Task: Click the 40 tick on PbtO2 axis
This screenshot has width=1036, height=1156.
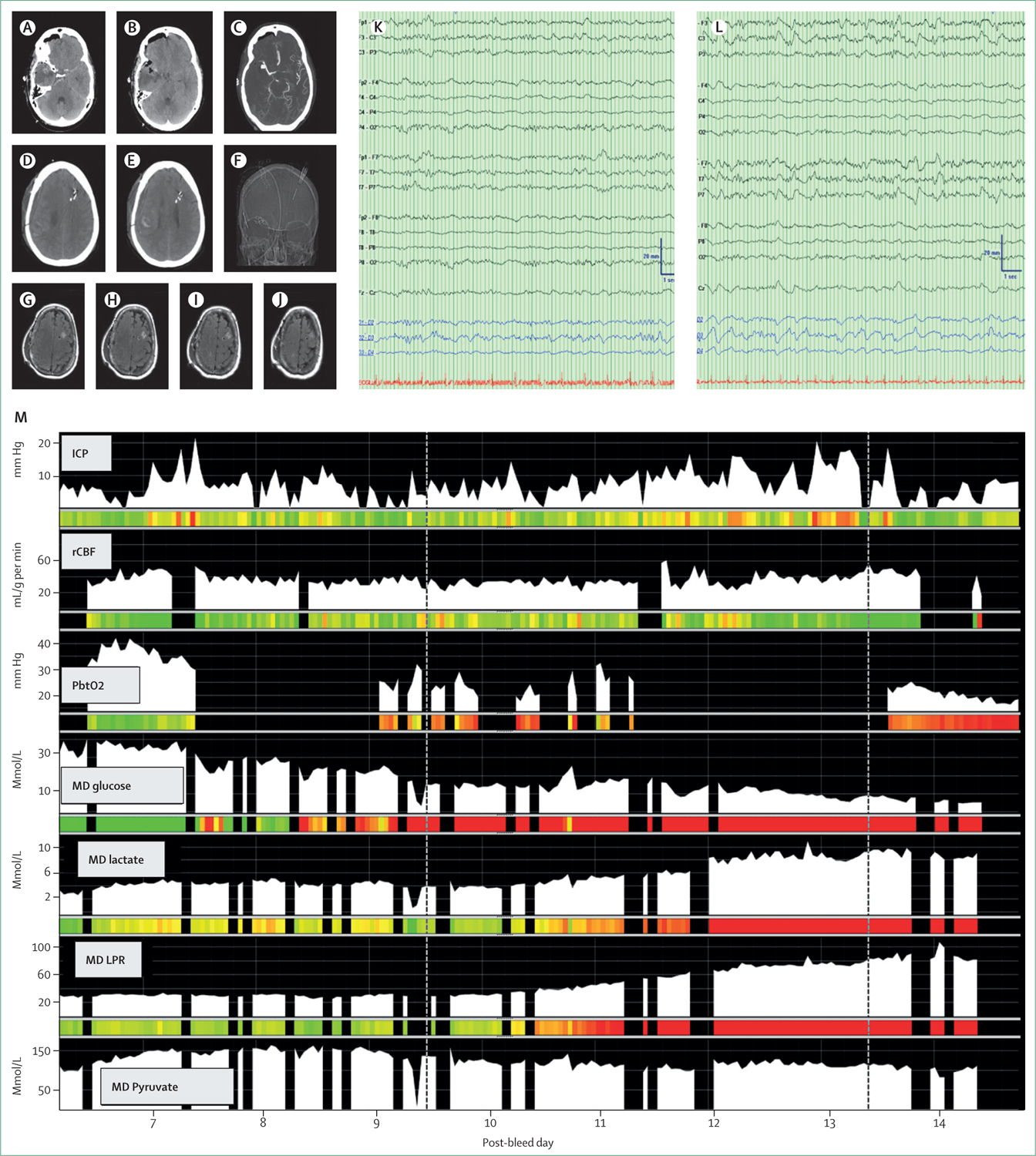Action: (44, 644)
